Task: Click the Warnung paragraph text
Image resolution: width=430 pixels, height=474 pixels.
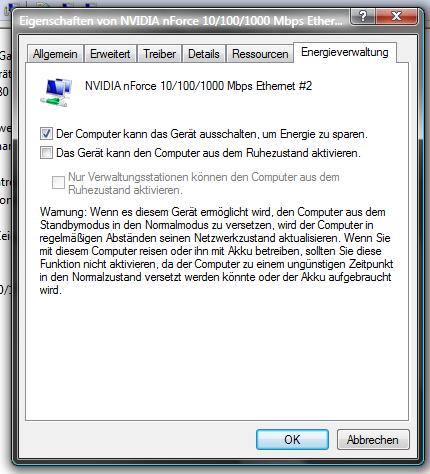Action: pos(216,251)
